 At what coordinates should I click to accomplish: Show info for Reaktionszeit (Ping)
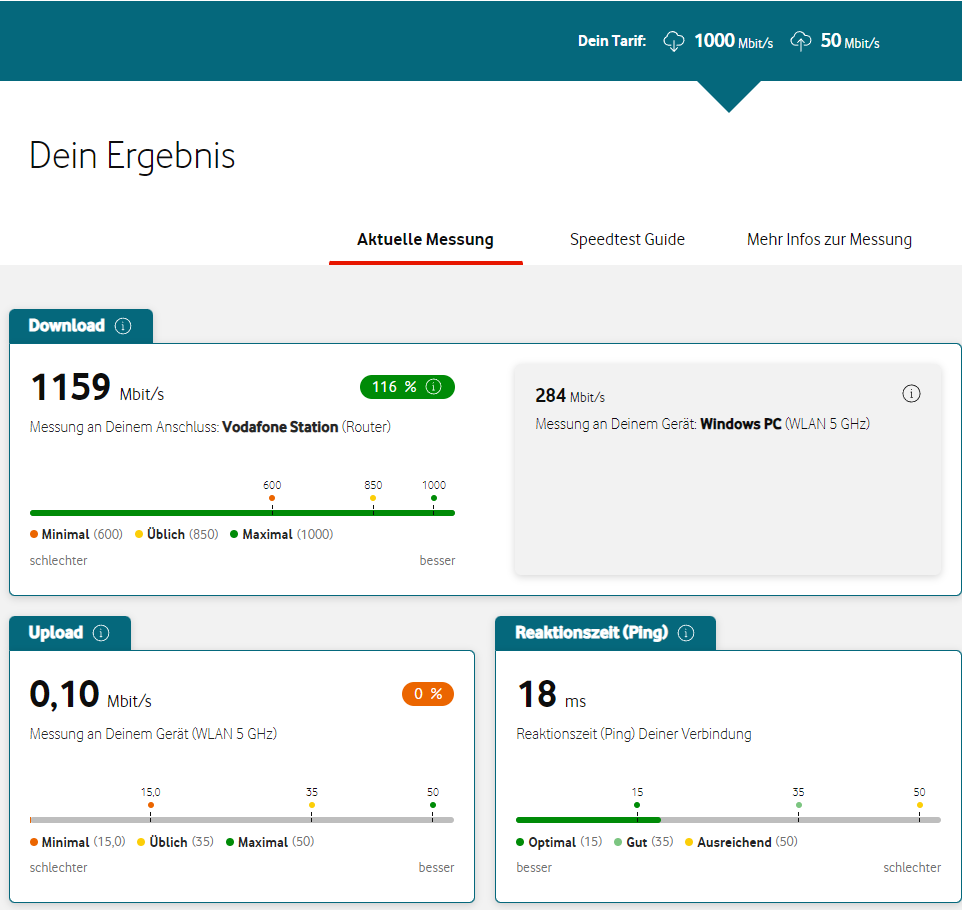[686, 633]
